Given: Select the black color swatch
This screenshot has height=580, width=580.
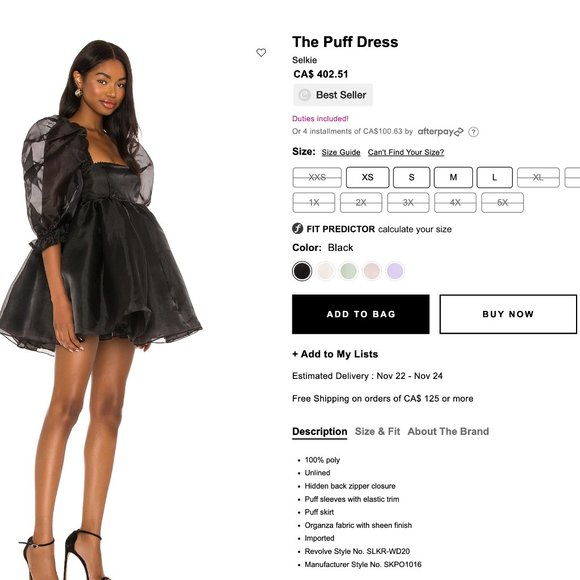Looking at the screenshot, I should [x=302, y=271].
